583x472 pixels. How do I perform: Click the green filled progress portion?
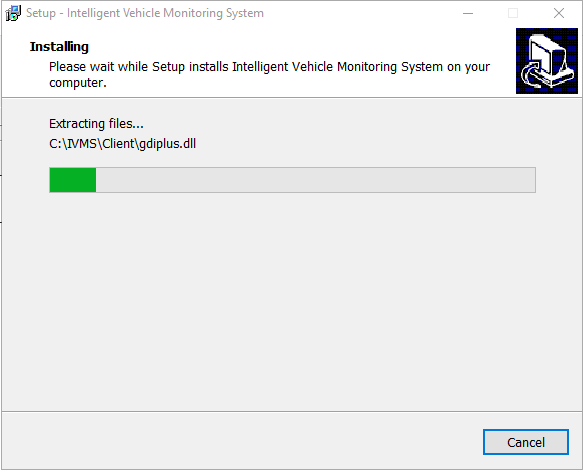(x=73, y=180)
